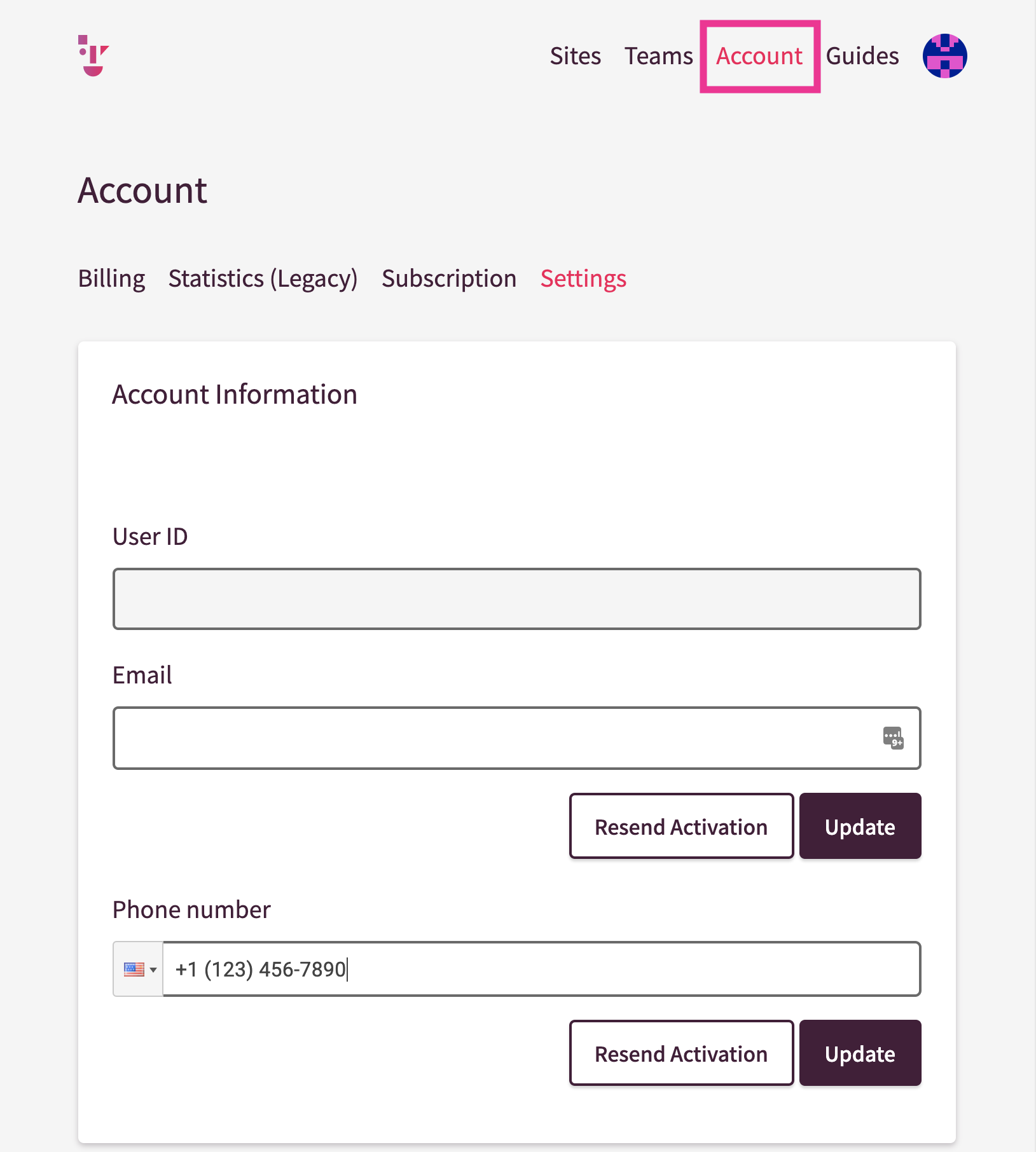This screenshot has height=1152, width=1036.
Task: Expand the phone country code dropdown arrow
Action: pyautogui.click(x=153, y=970)
